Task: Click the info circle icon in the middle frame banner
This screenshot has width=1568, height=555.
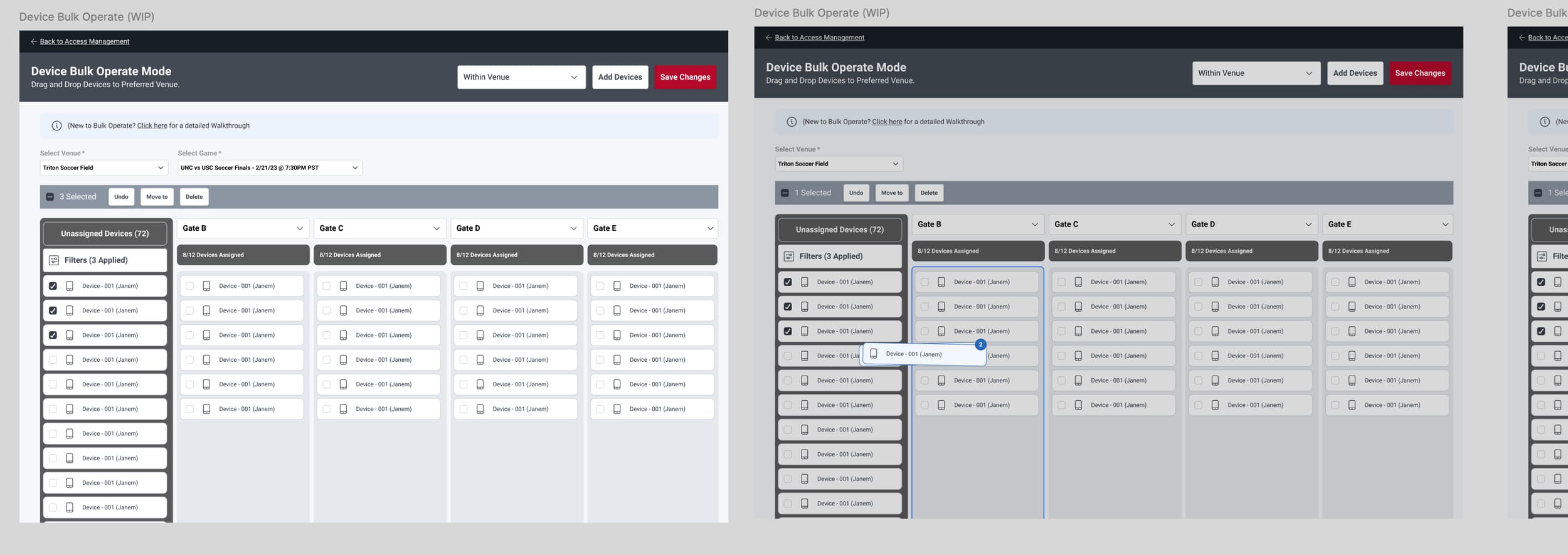Action: point(792,122)
